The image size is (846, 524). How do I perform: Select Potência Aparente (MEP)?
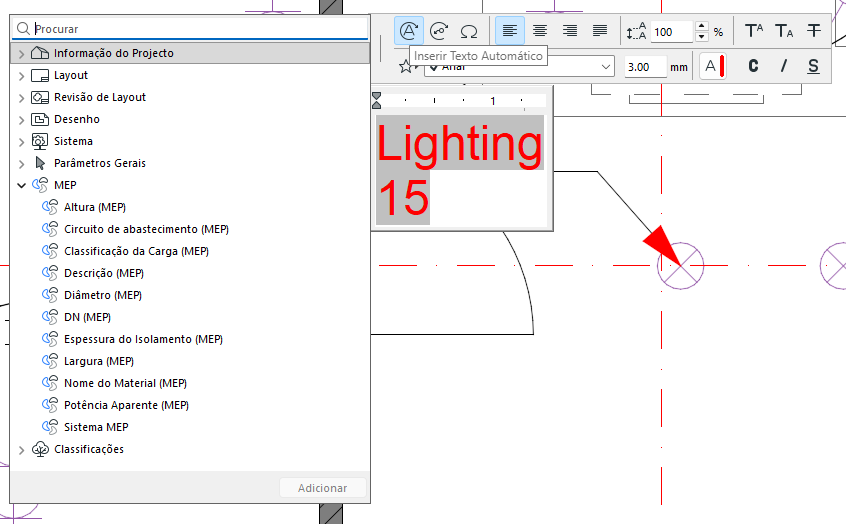tap(126, 405)
